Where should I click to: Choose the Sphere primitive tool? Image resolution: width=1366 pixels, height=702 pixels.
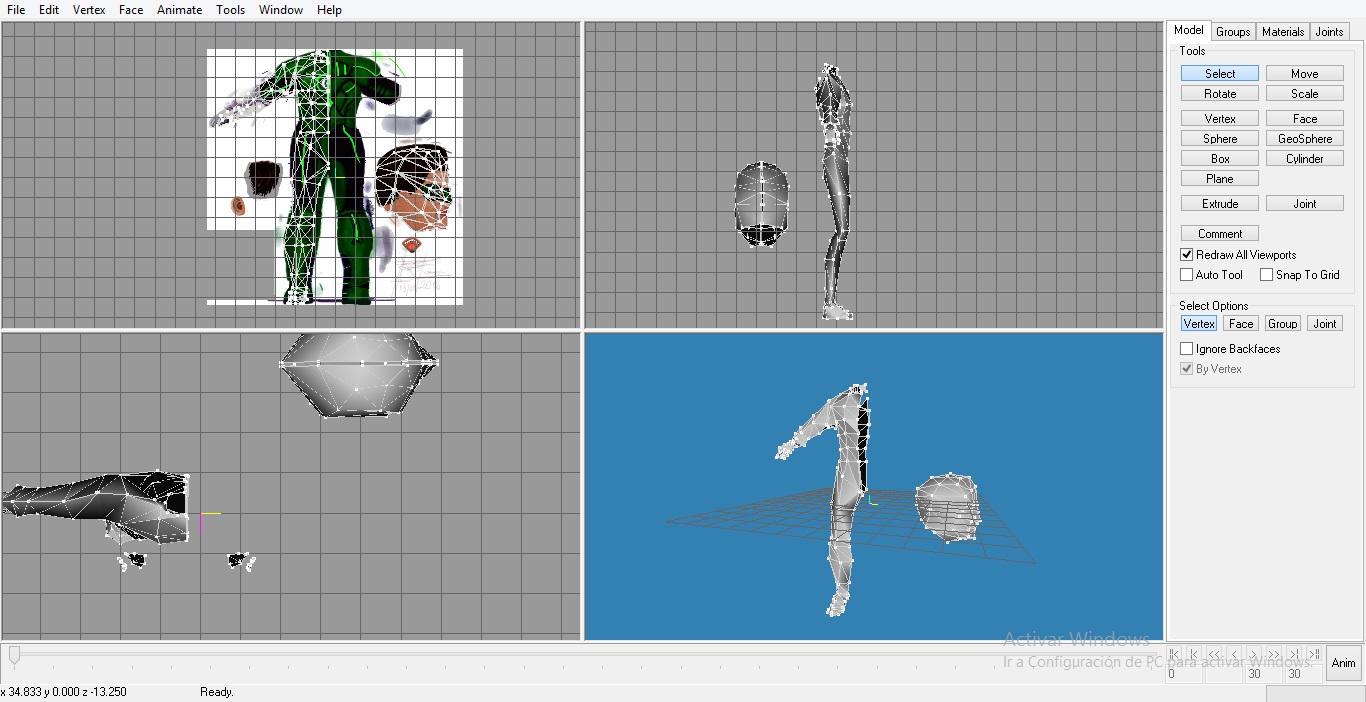tap(1220, 139)
